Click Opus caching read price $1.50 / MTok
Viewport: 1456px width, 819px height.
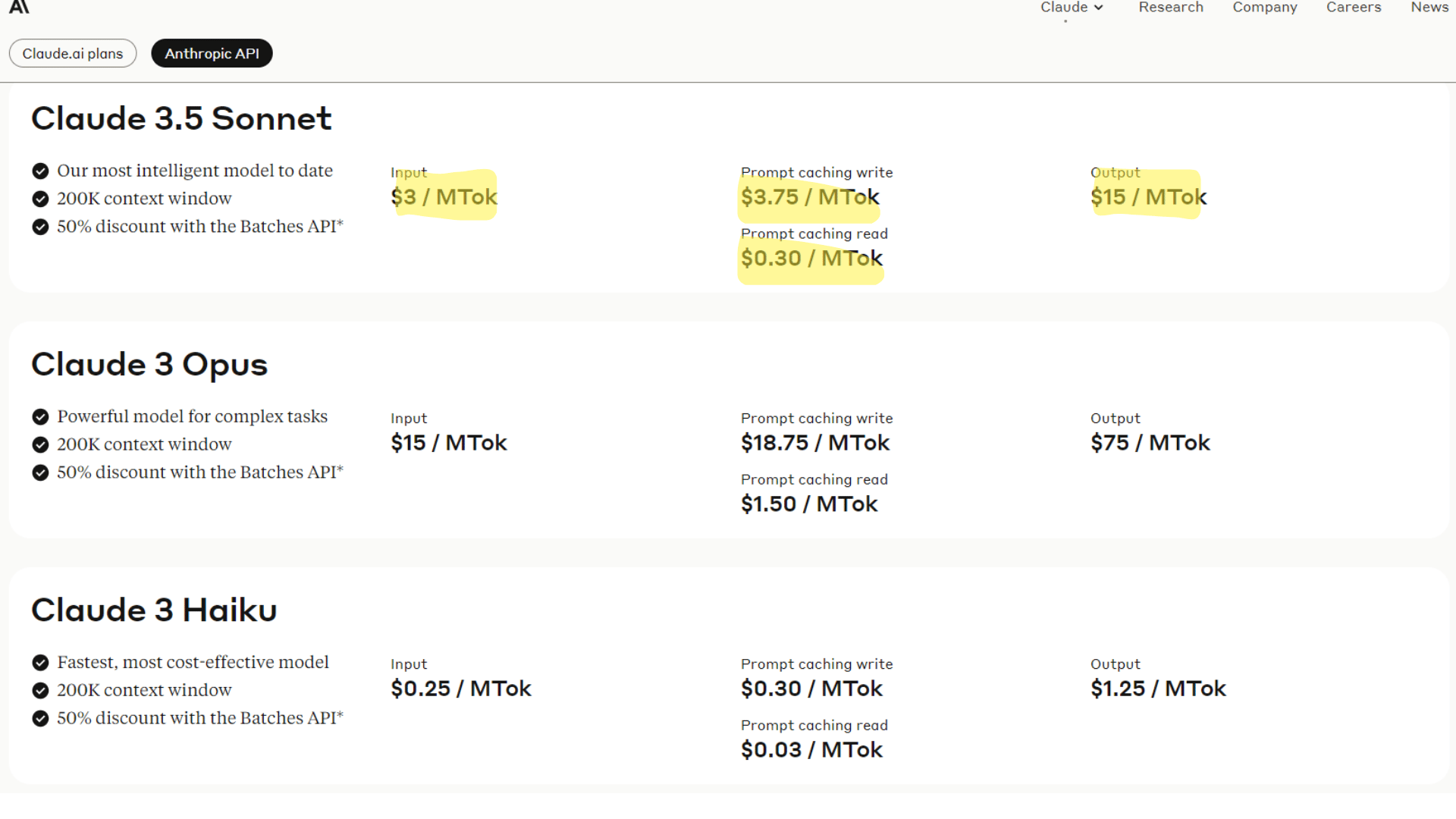[809, 504]
